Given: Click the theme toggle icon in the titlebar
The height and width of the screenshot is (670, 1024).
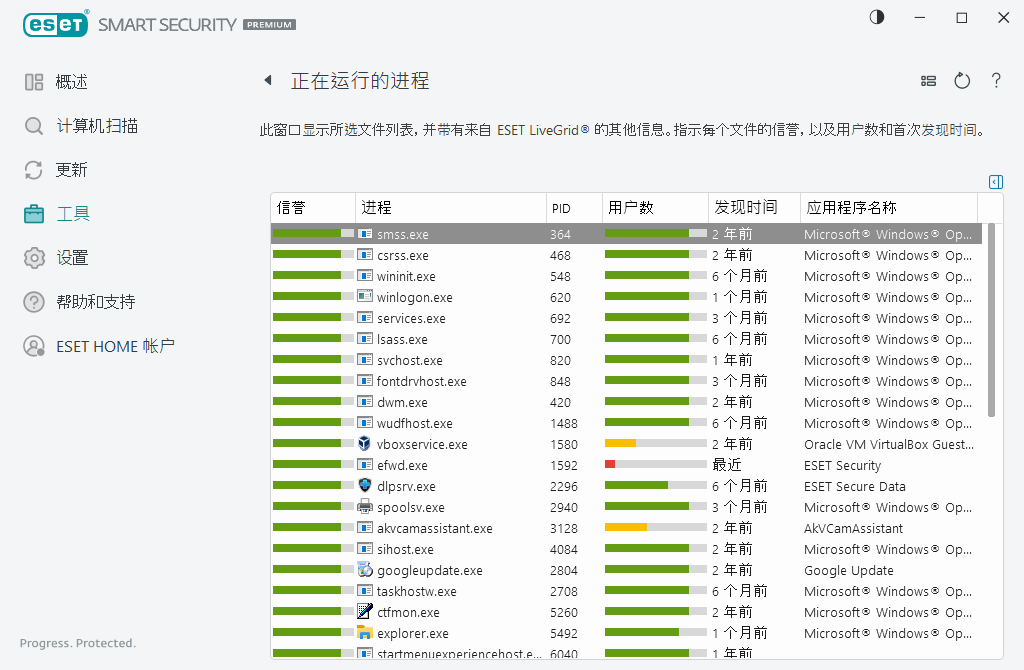Looking at the screenshot, I should pos(876,17).
